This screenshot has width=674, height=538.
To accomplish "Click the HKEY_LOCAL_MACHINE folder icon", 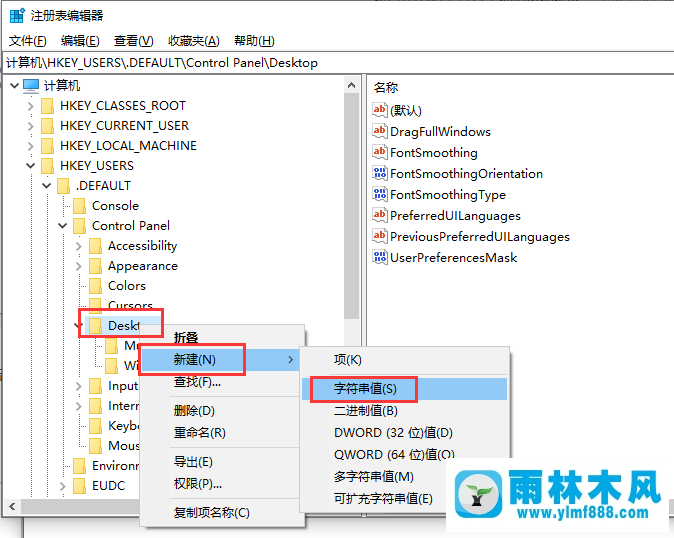I will pyautogui.click(x=47, y=146).
